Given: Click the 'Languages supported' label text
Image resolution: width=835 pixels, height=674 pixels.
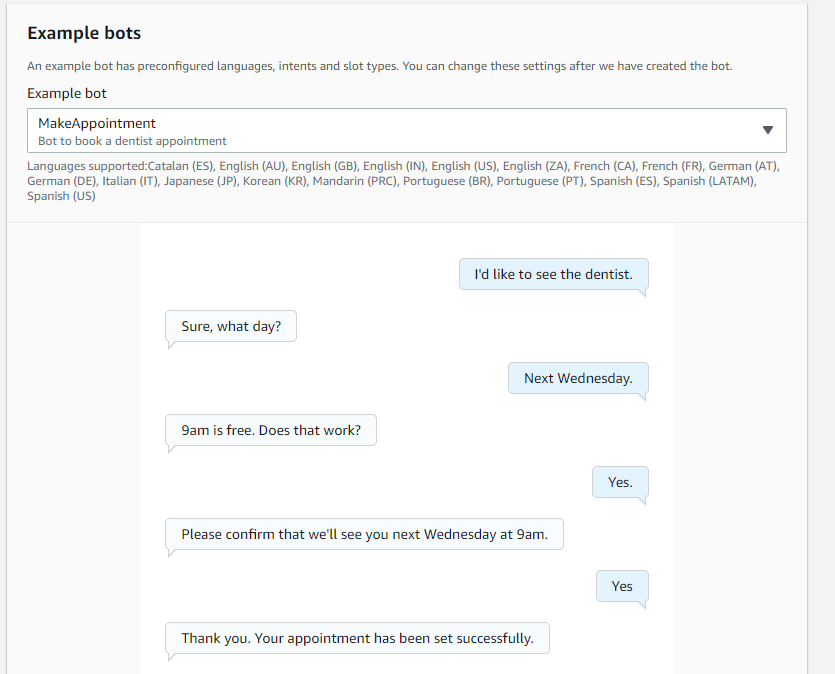Looking at the screenshot, I should point(87,166).
